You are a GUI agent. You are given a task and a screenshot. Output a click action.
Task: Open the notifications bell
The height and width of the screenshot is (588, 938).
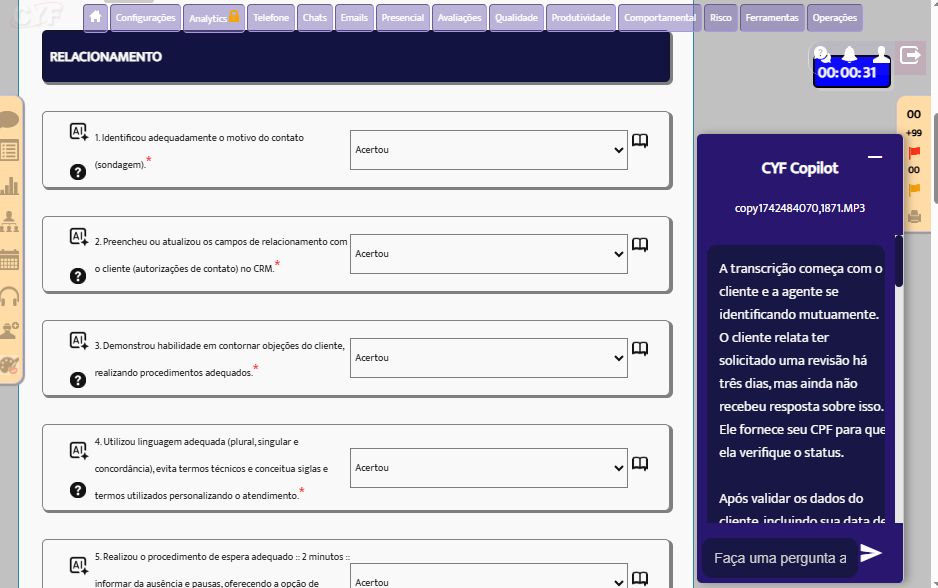[849, 54]
